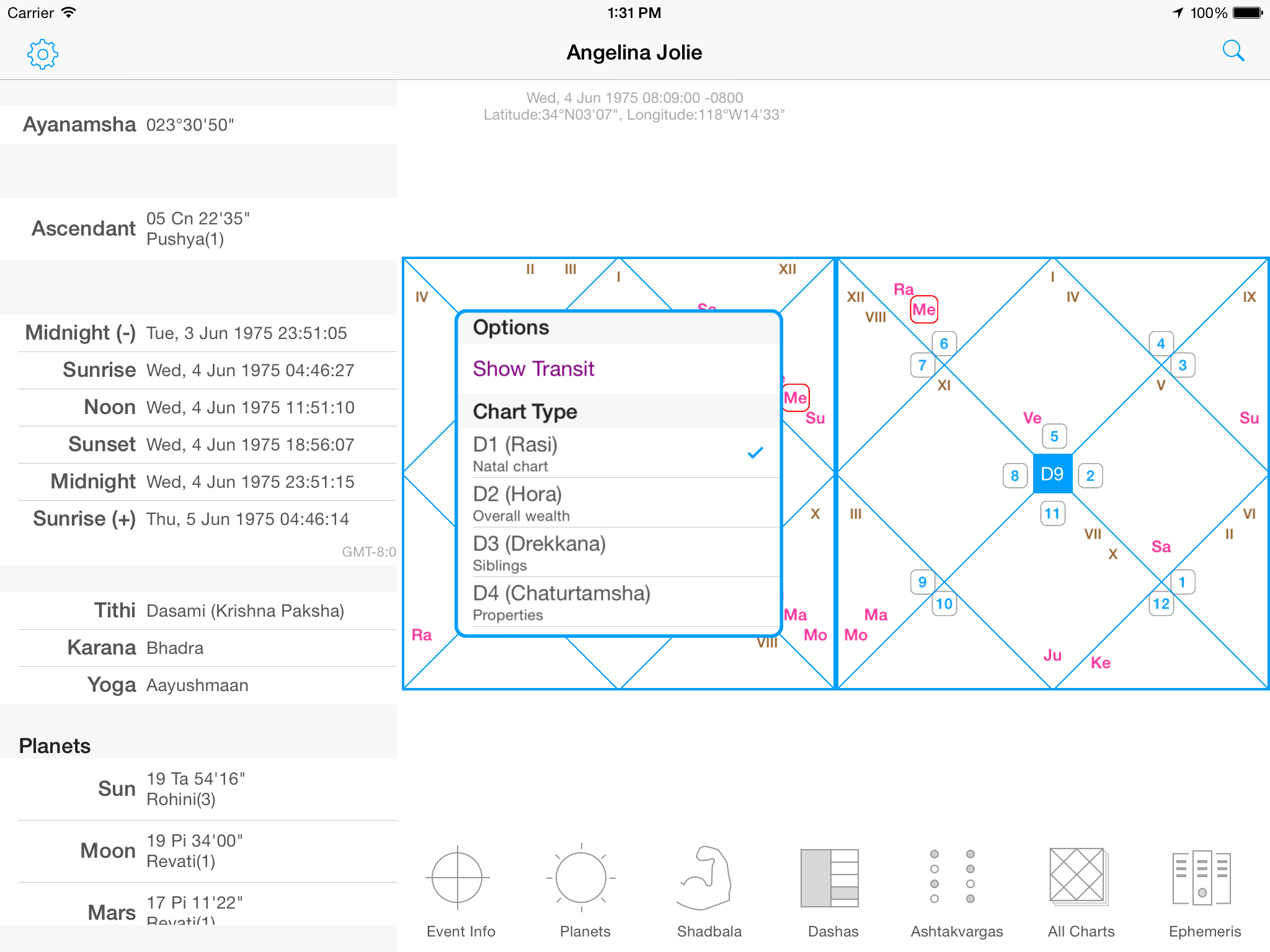Select sign number 5 in D9 chart

click(1054, 436)
